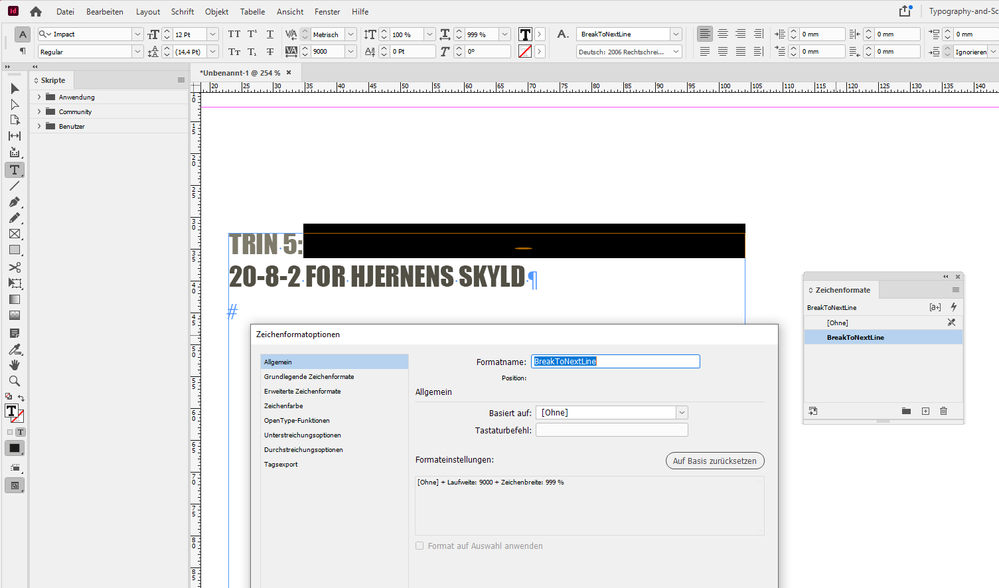Image resolution: width=999 pixels, height=588 pixels.
Task: Select the Gradient Swatch tool
Action: (15, 299)
